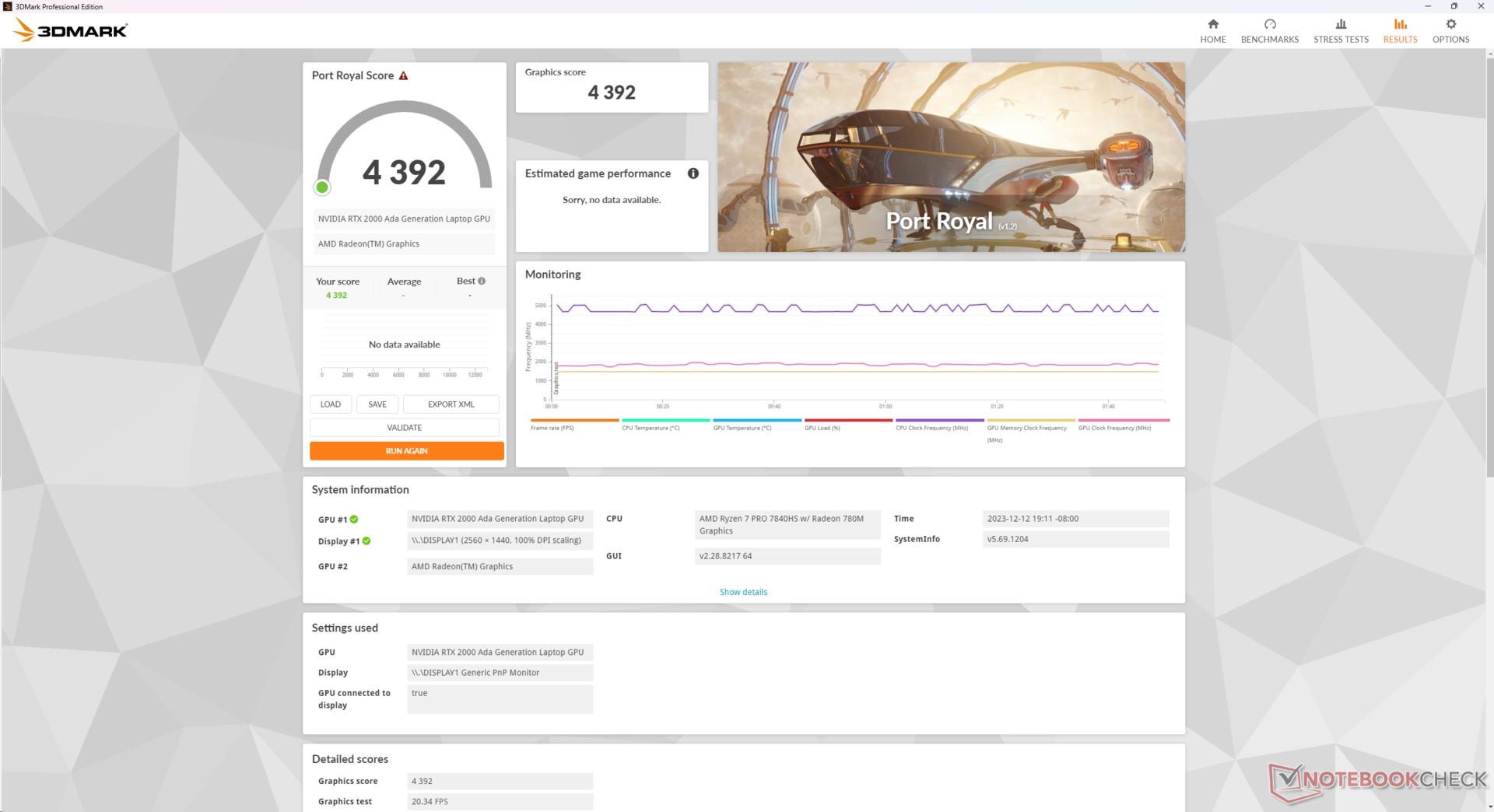Click the Load button
The width and height of the screenshot is (1494, 812).
point(331,404)
